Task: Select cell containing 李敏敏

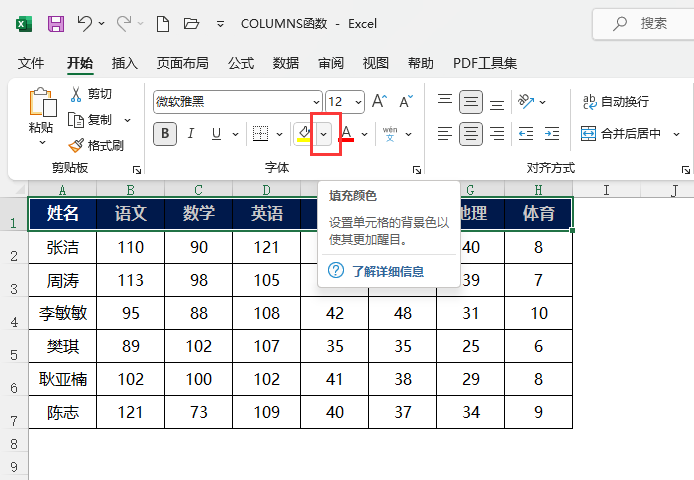Action: [x=62, y=313]
